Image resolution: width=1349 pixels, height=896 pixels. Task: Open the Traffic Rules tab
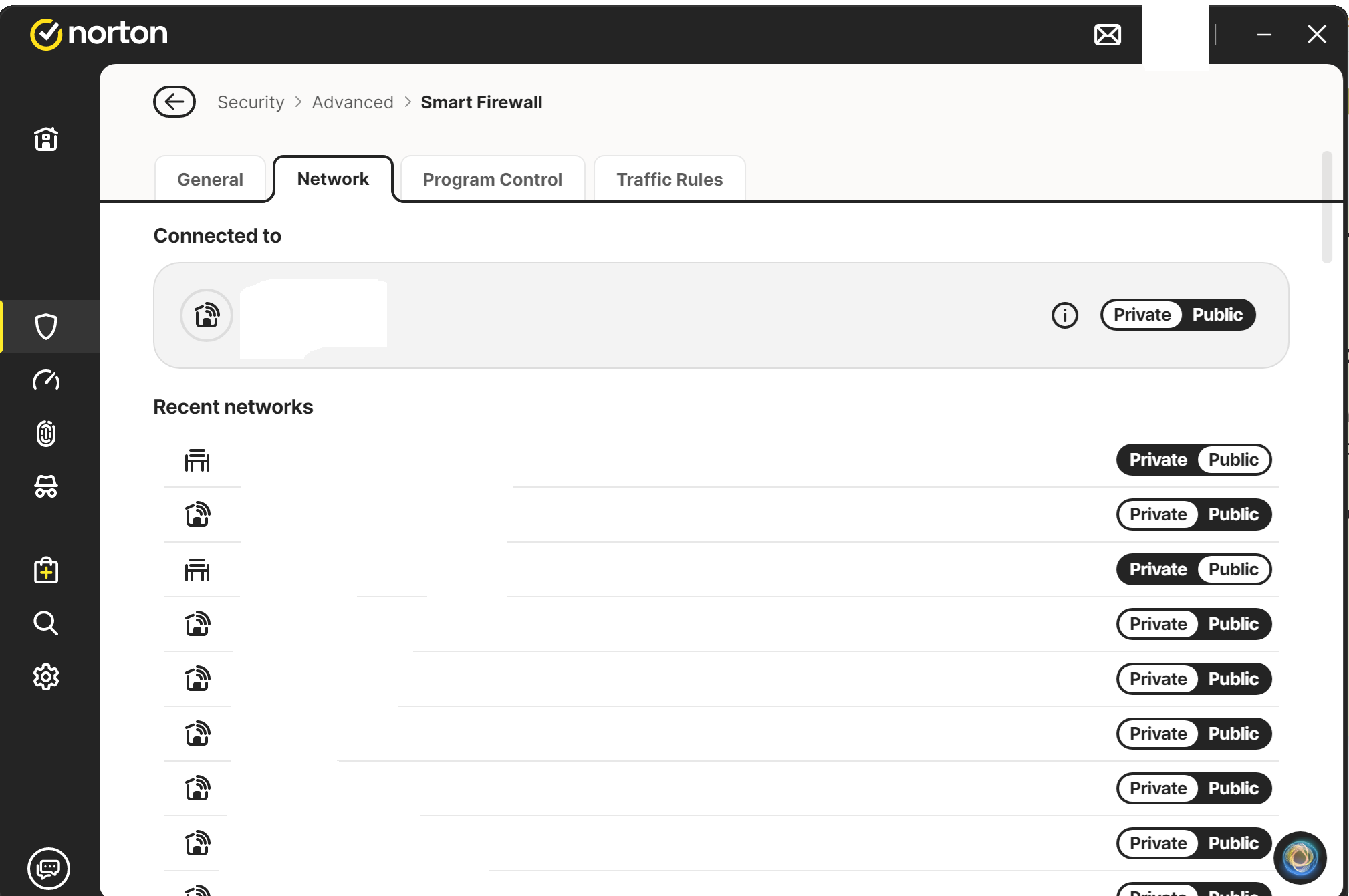[669, 180]
